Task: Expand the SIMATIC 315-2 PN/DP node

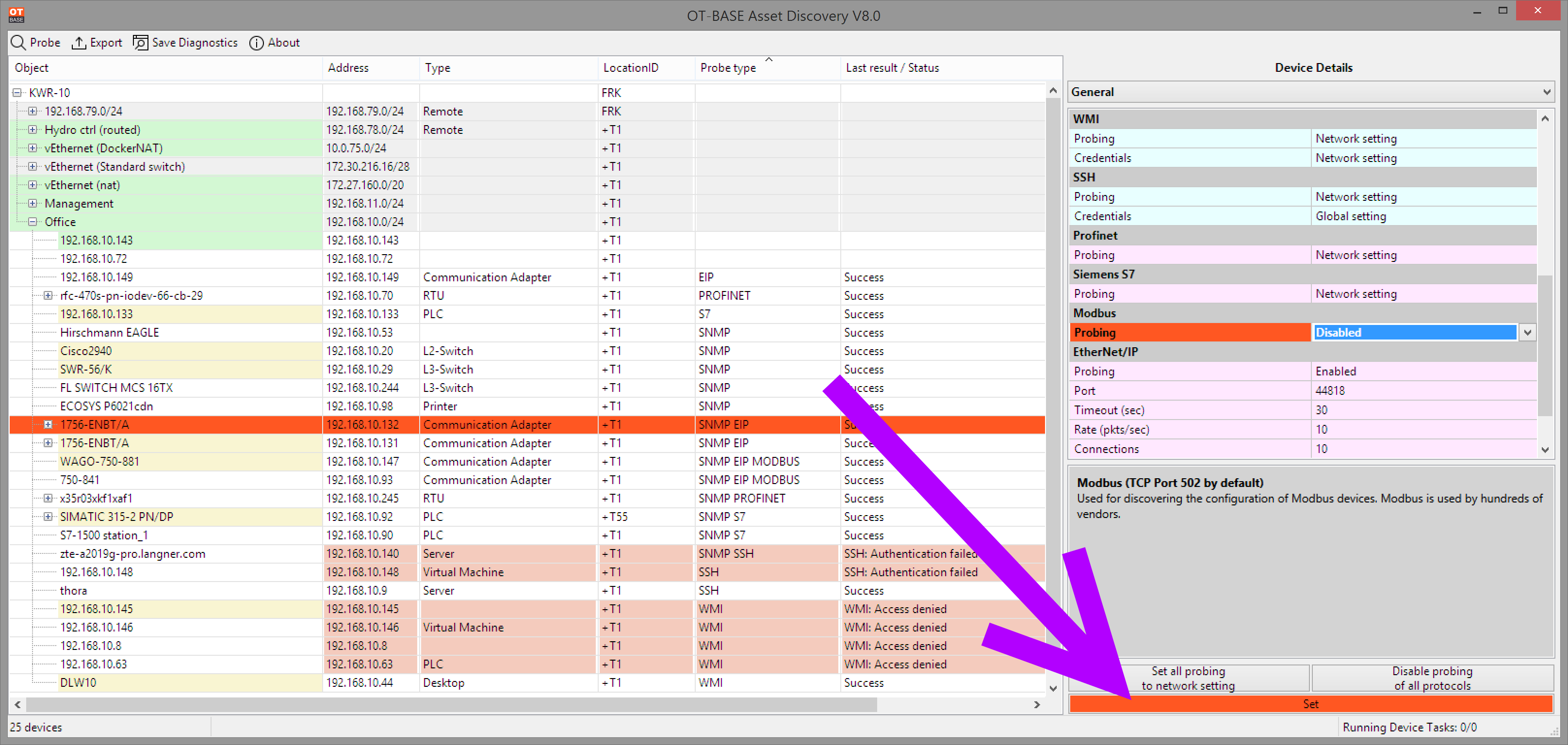Action: coord(48,516)
